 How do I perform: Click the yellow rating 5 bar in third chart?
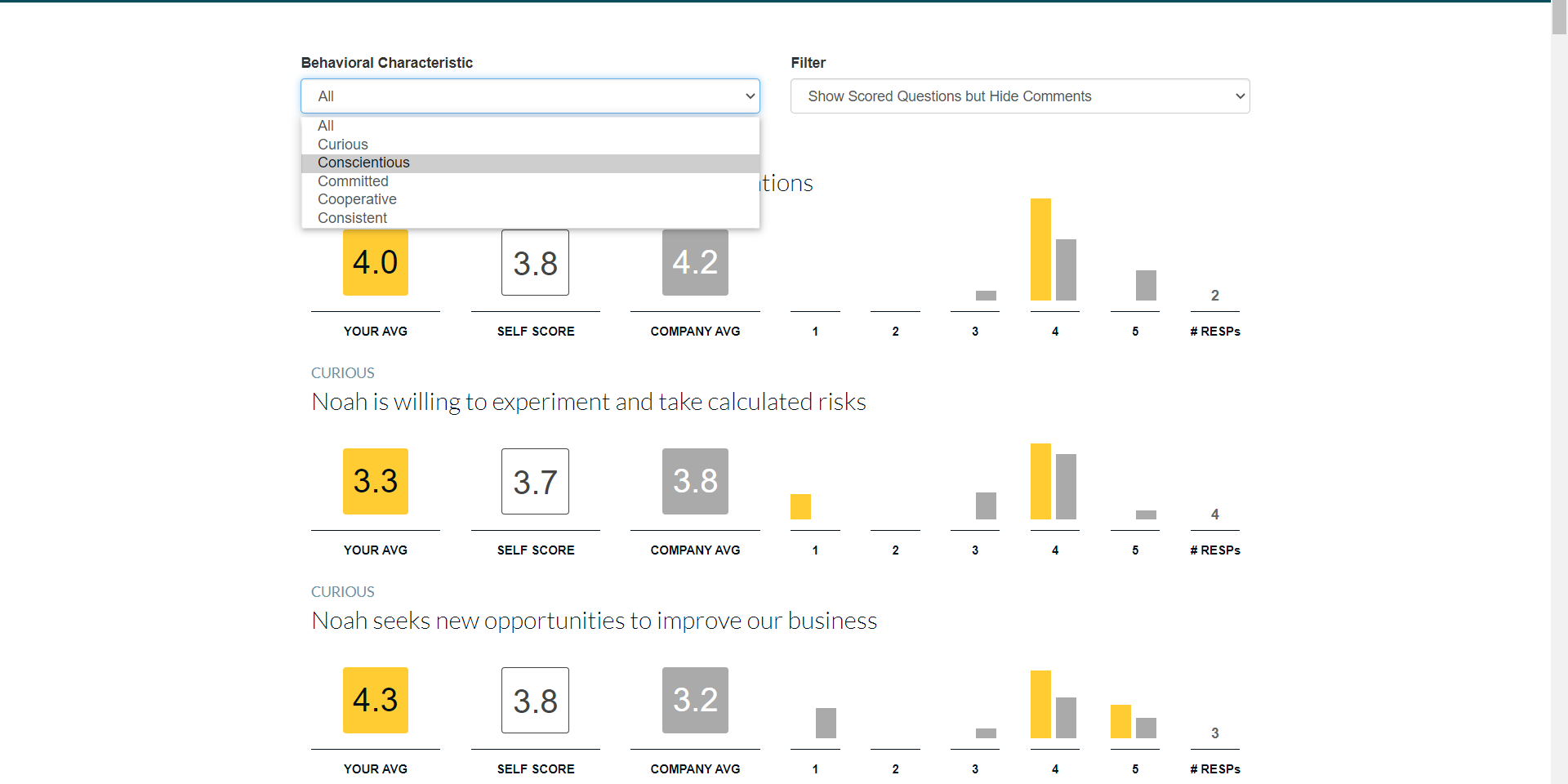[1120, 721]
